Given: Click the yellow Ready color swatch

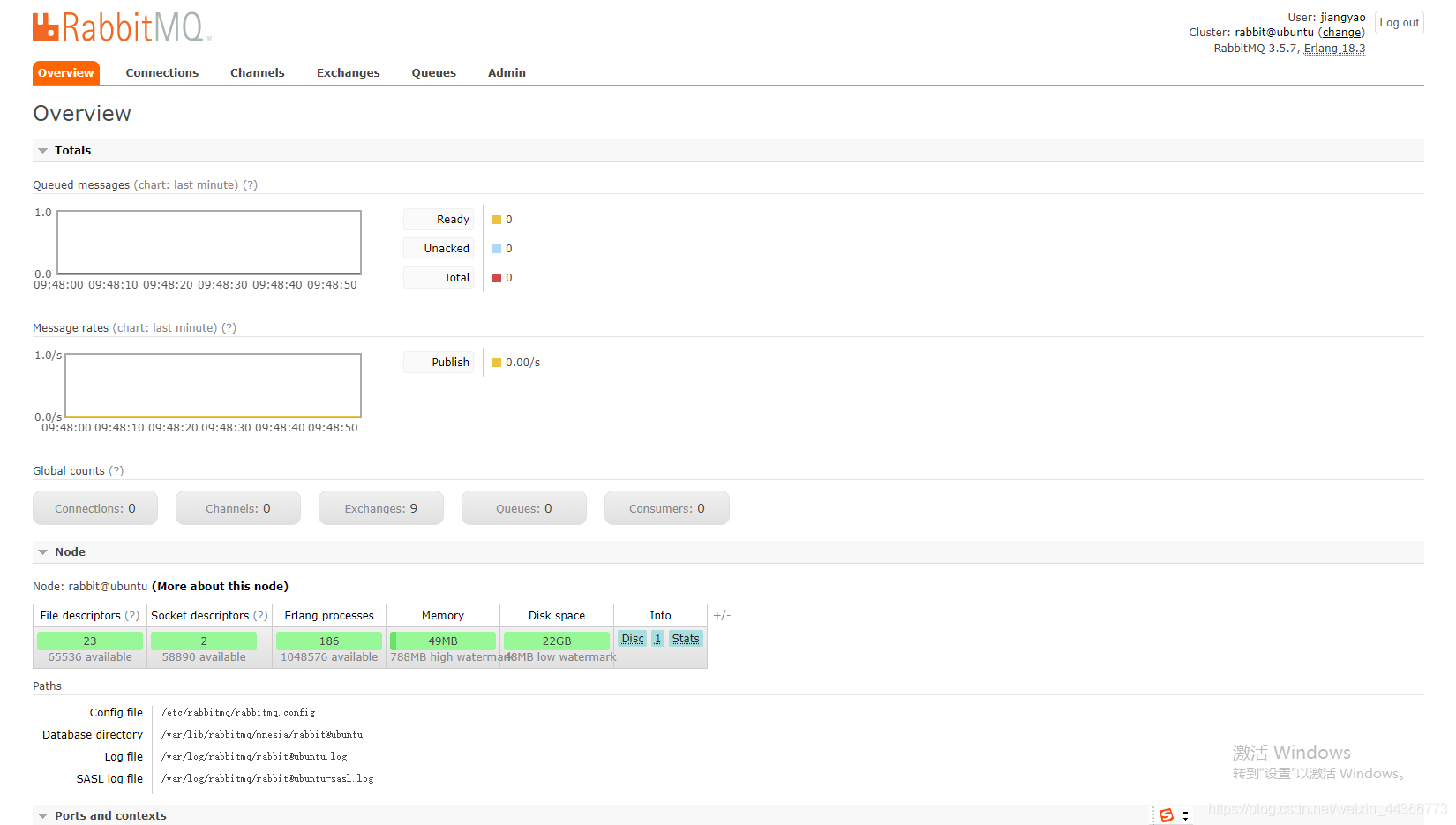Looking at the screenshot, I should [497, 220].
